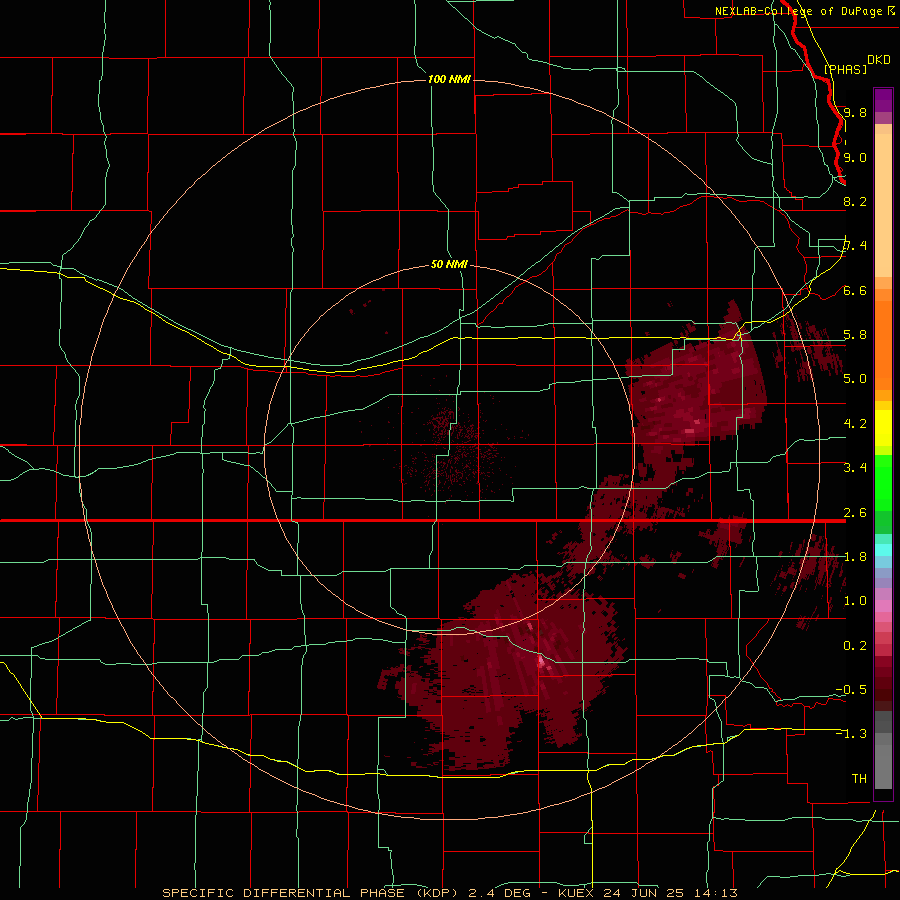Click the 9.0 scale value
This screenshot has height=900, width=900.
point(855,157)
